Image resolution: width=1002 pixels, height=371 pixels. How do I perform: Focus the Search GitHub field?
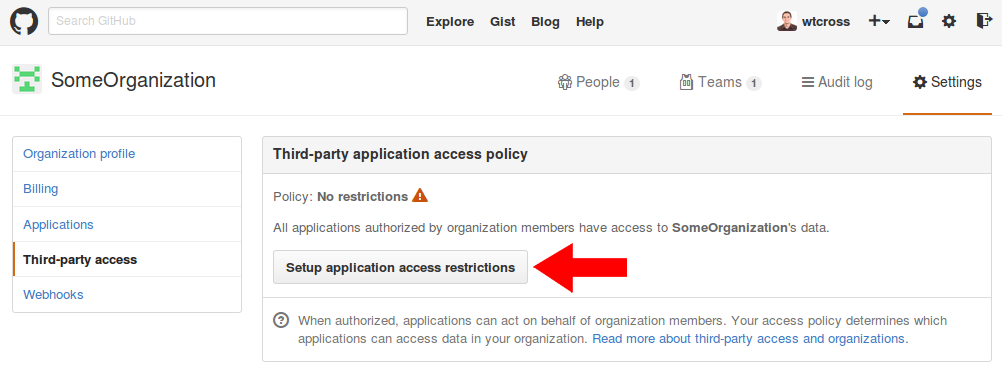228,21
